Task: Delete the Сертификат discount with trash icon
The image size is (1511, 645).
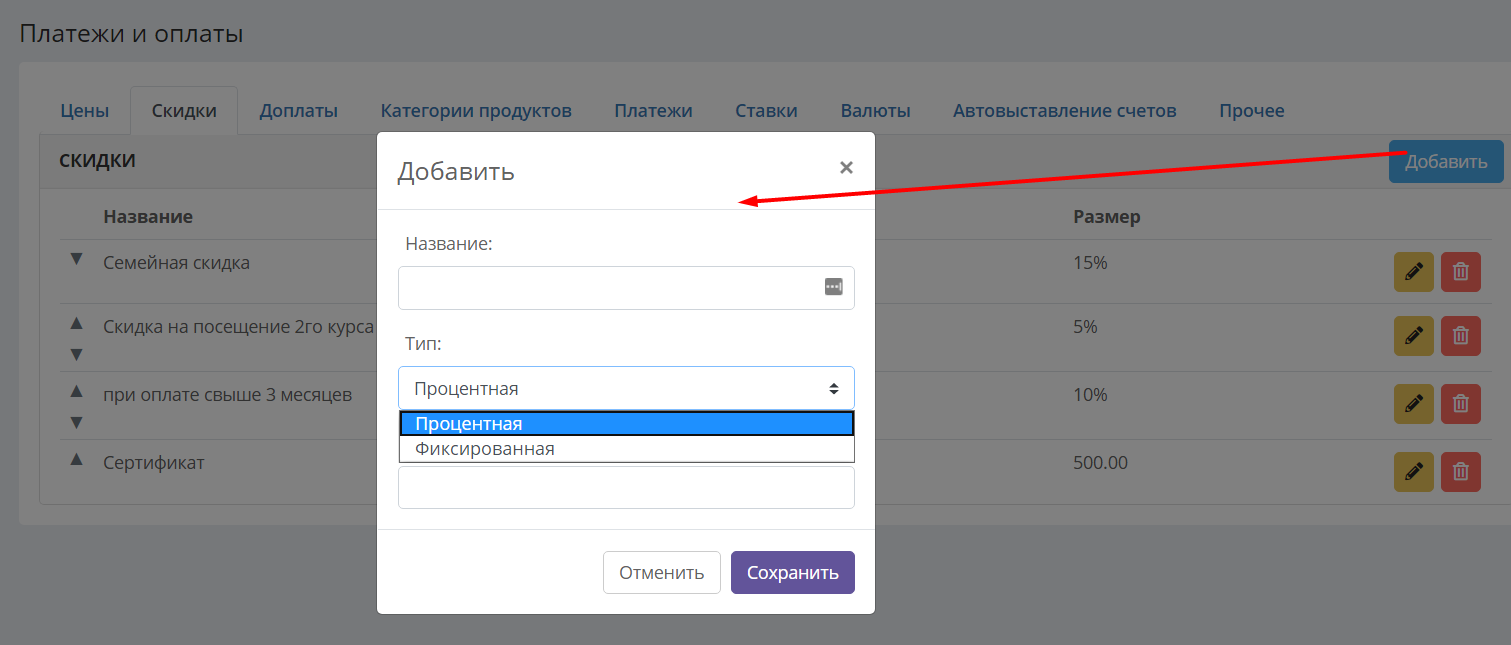Action: click(x=1460, y=471)
